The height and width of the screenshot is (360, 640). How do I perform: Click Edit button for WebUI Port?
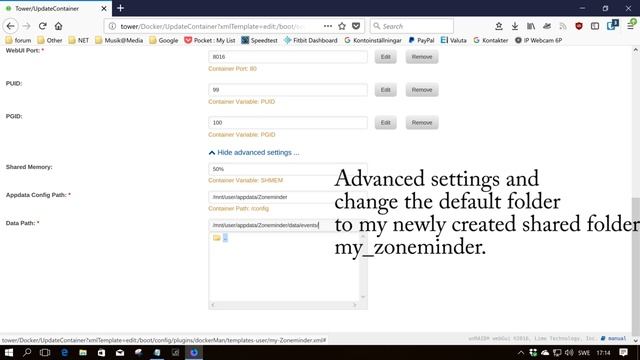coord(386,57)
